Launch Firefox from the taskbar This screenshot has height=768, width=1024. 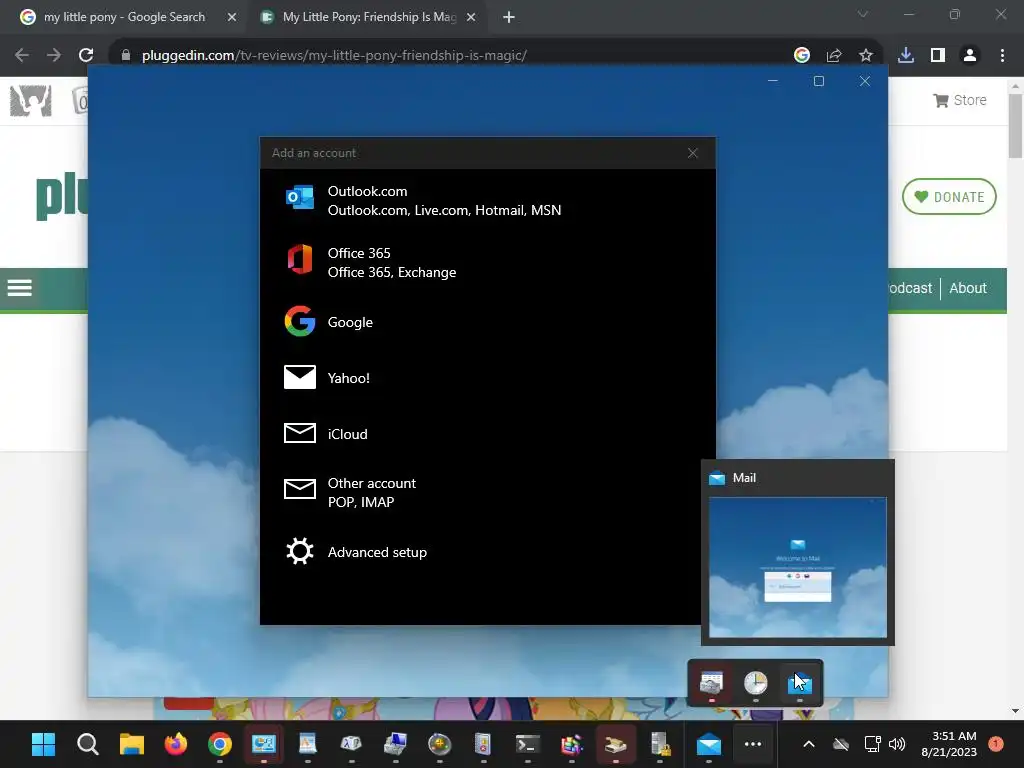(176, 744)
